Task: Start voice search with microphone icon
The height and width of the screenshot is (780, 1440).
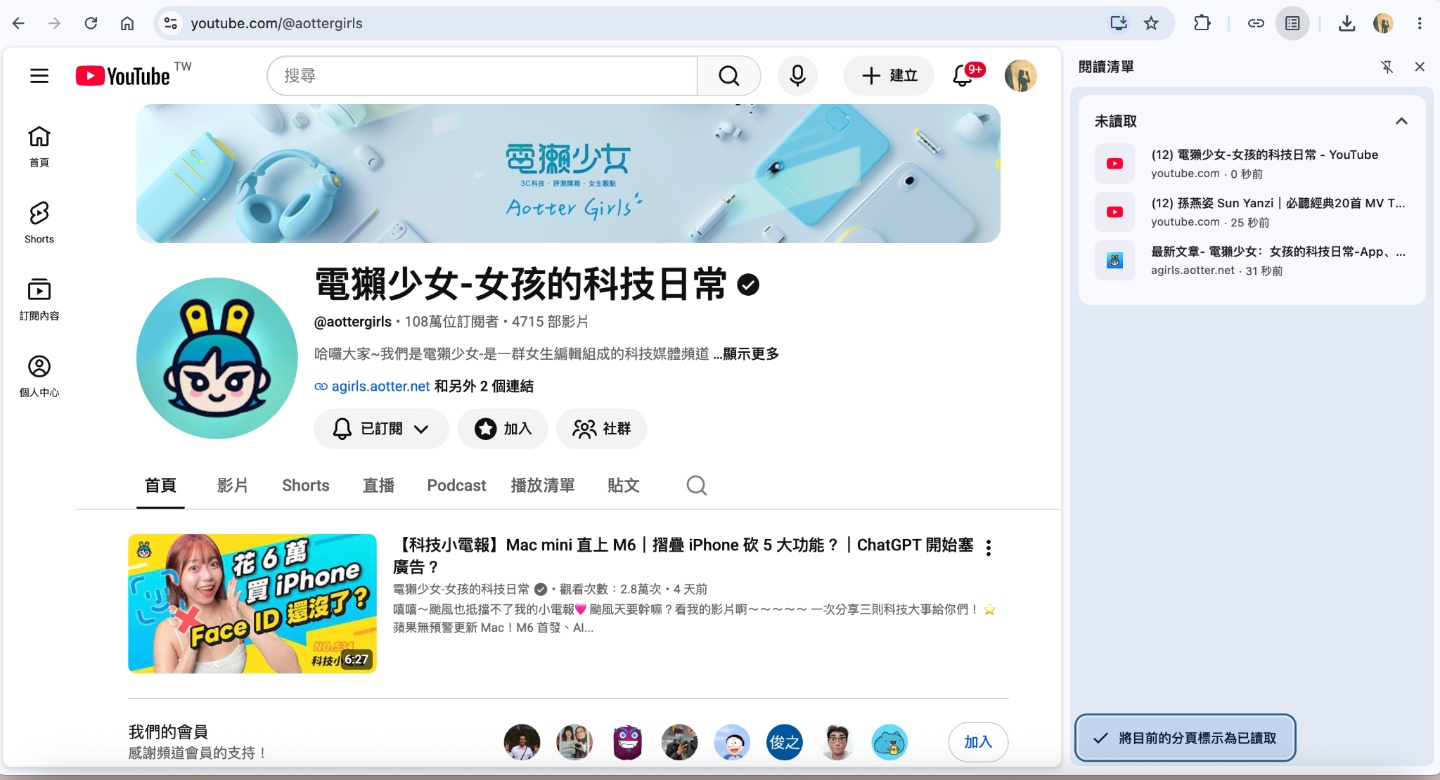Action: click(x=797, y=76)
